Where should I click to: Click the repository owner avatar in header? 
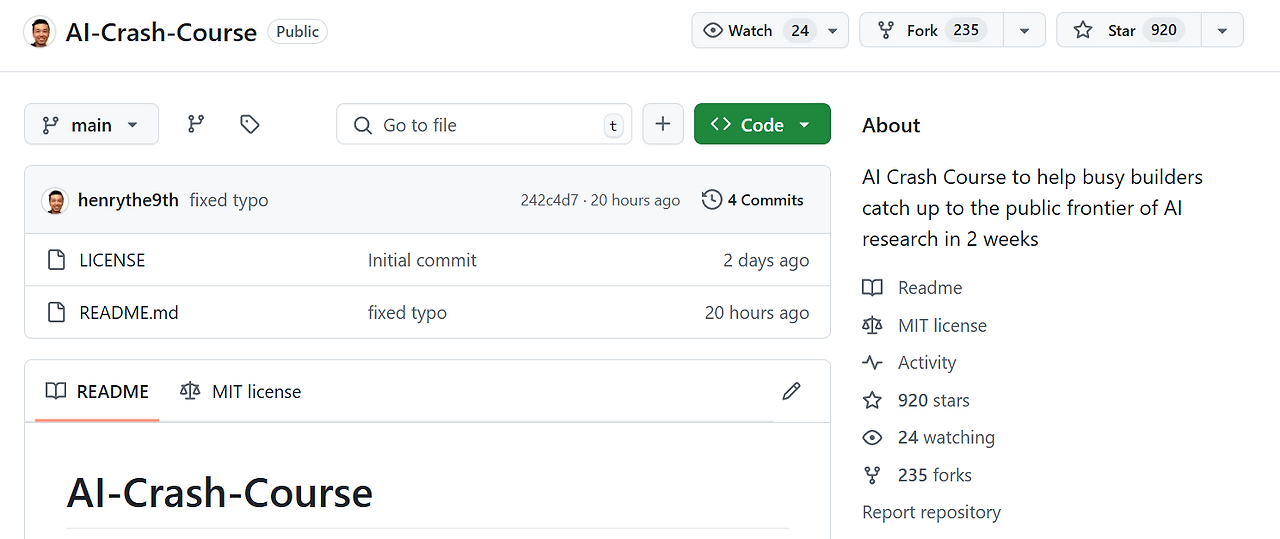[x=39, y=32]
